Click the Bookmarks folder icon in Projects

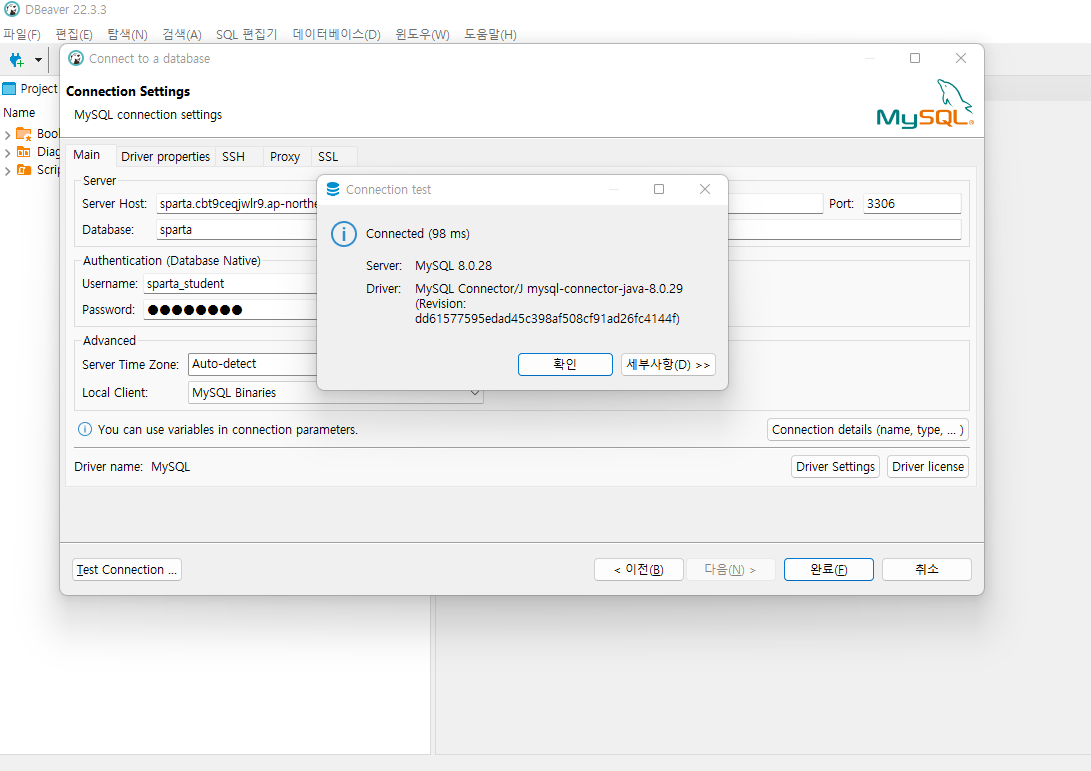(24, 134)
